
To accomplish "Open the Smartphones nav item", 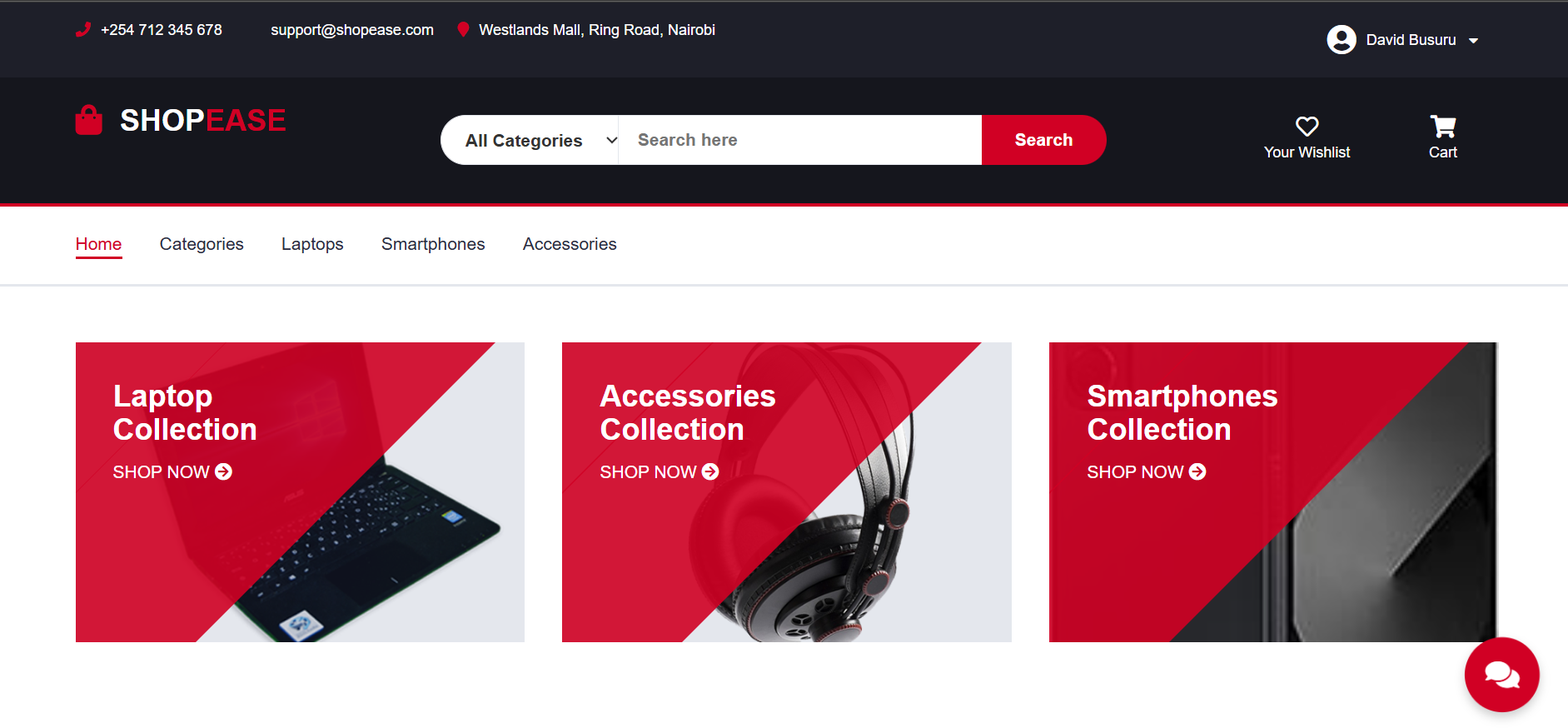I will pyautogui.click(x=433, y=244).
